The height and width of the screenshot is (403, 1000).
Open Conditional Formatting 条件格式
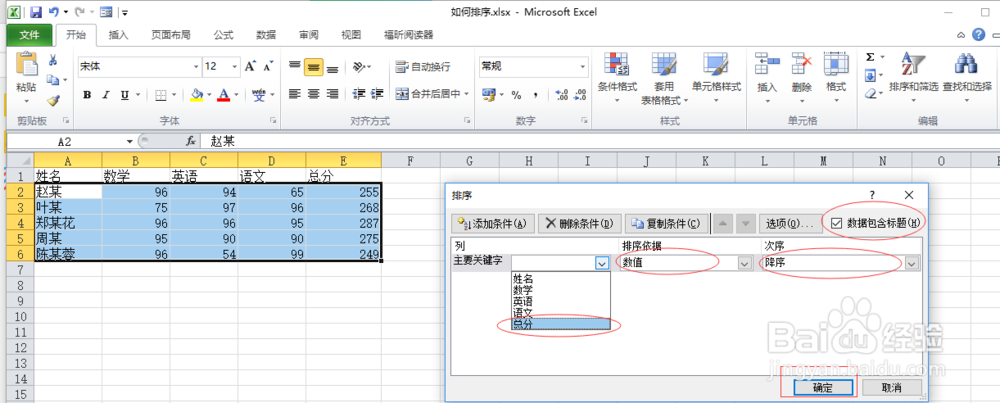click(617, 78)
